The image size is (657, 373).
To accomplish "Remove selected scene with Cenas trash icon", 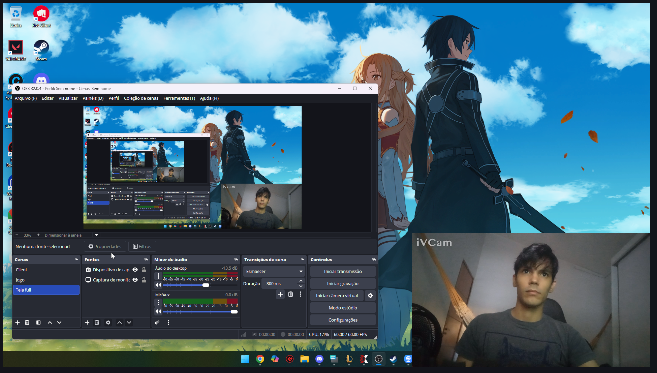I will pyautogui.click(x=27, y=322).
